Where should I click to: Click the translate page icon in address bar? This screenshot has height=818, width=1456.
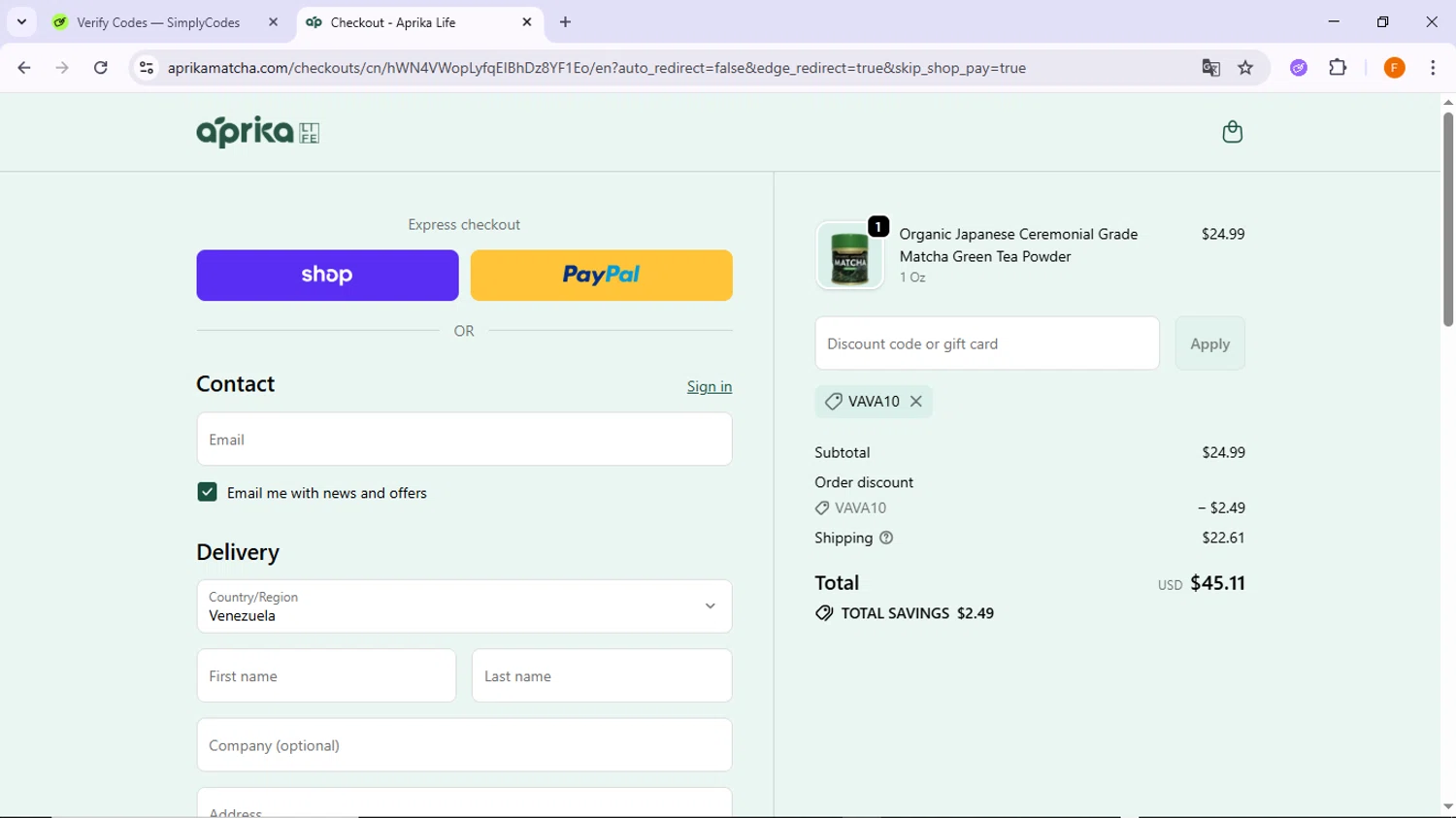[1210, 68]
